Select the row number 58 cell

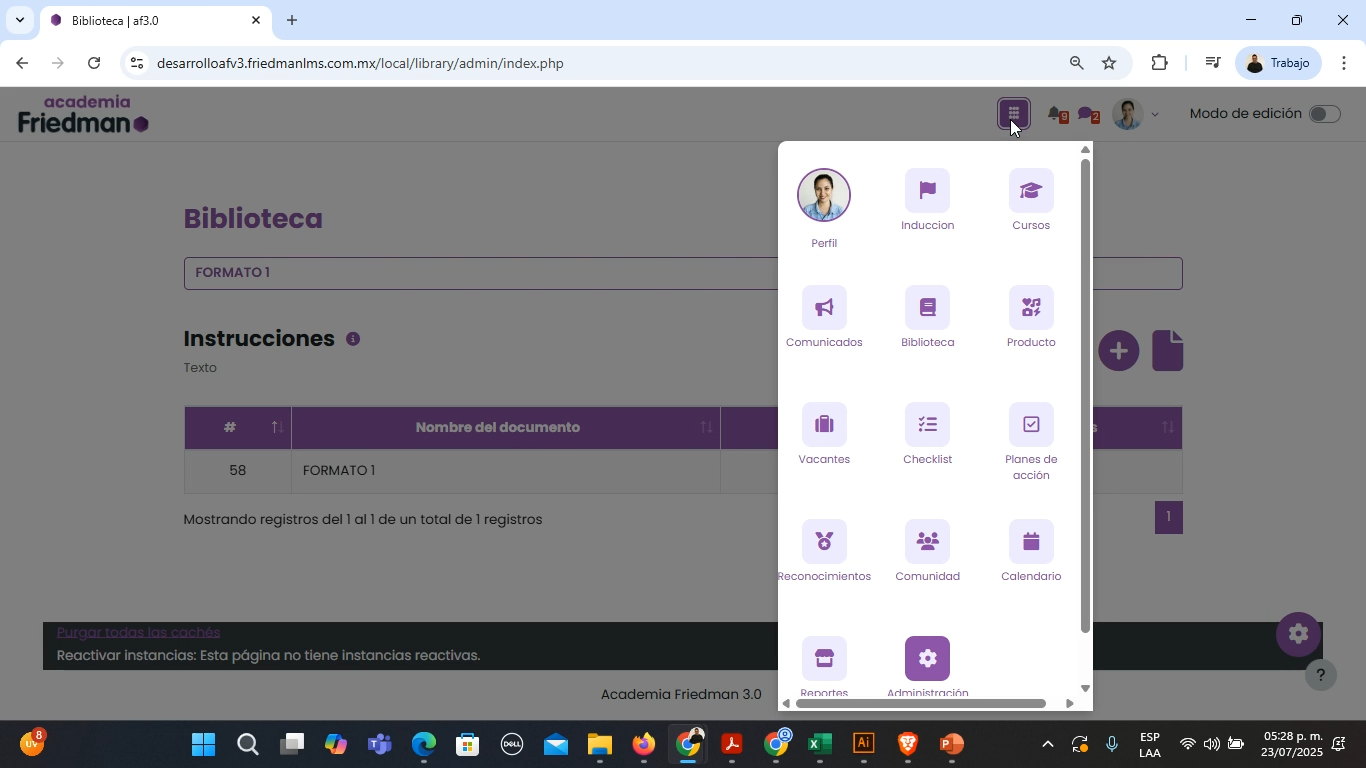point(237,470)
